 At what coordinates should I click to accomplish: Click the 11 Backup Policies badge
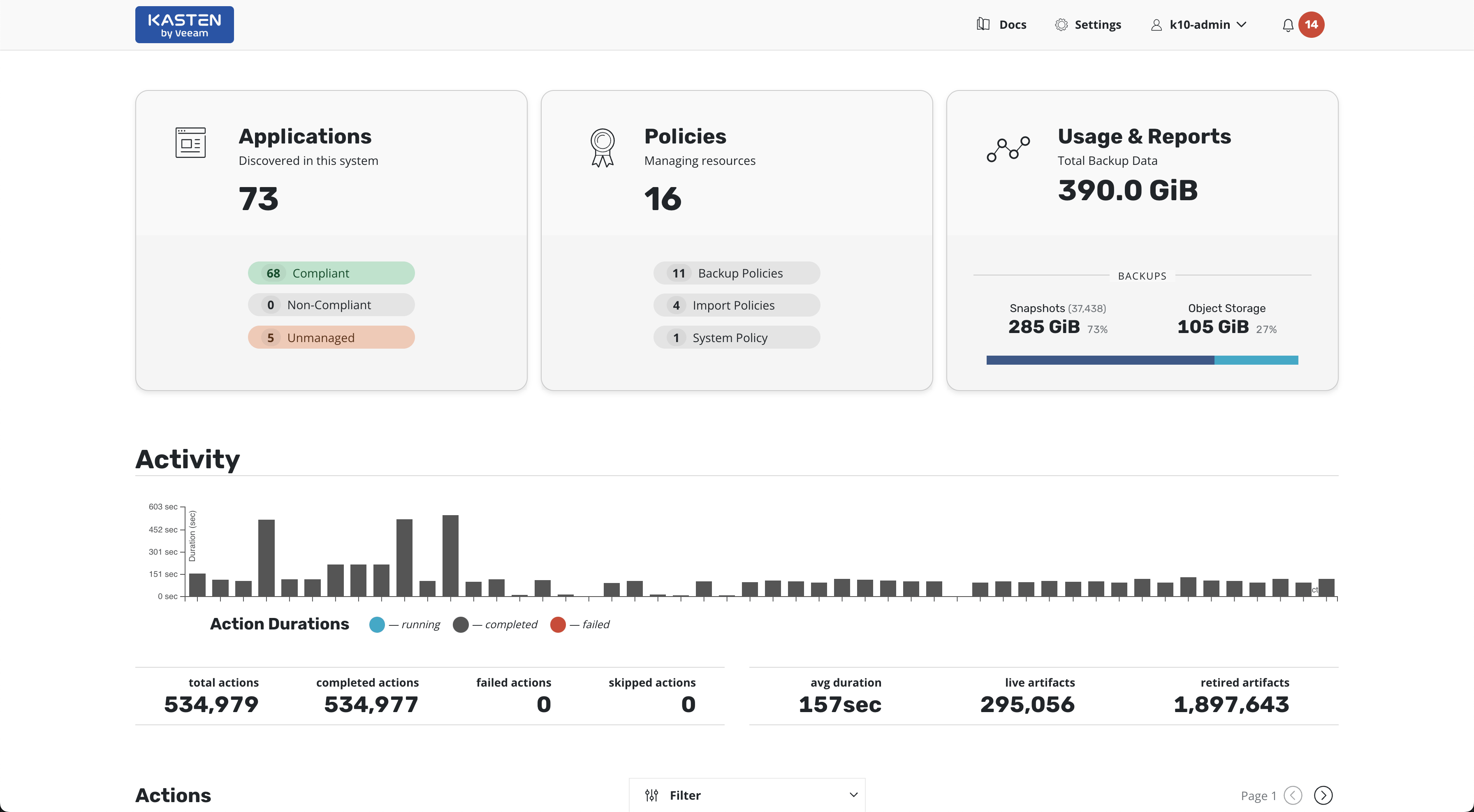(x=737, y=273)
